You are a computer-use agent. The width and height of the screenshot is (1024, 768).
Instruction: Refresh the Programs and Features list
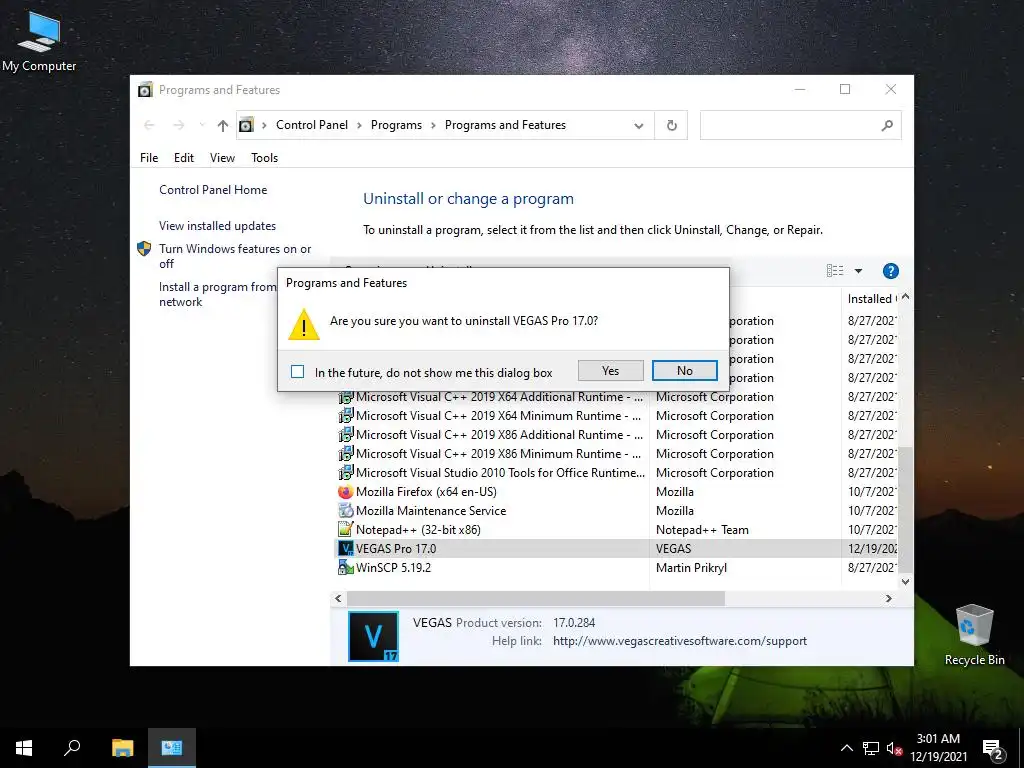pos(671,125)
